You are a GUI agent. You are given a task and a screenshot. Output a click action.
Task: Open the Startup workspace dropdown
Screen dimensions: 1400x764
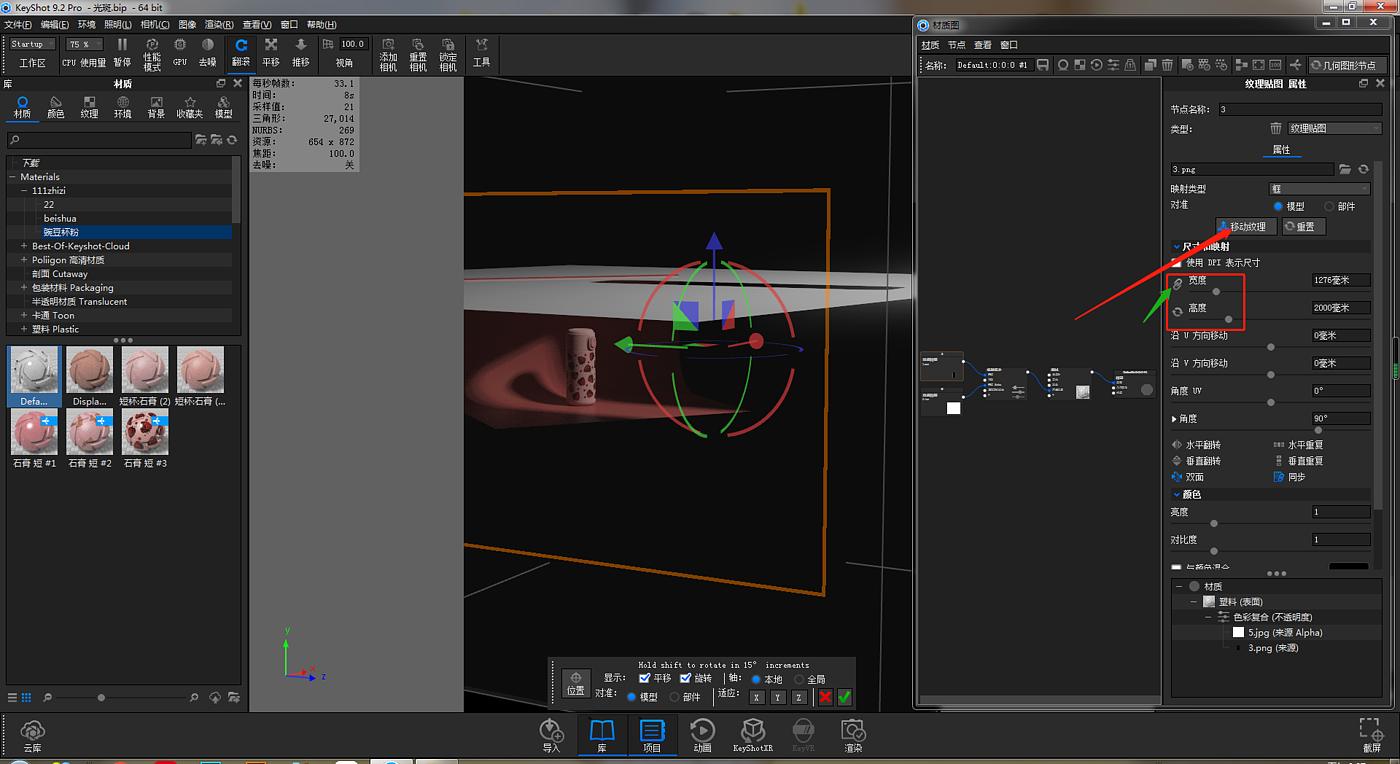pos(33,44)
